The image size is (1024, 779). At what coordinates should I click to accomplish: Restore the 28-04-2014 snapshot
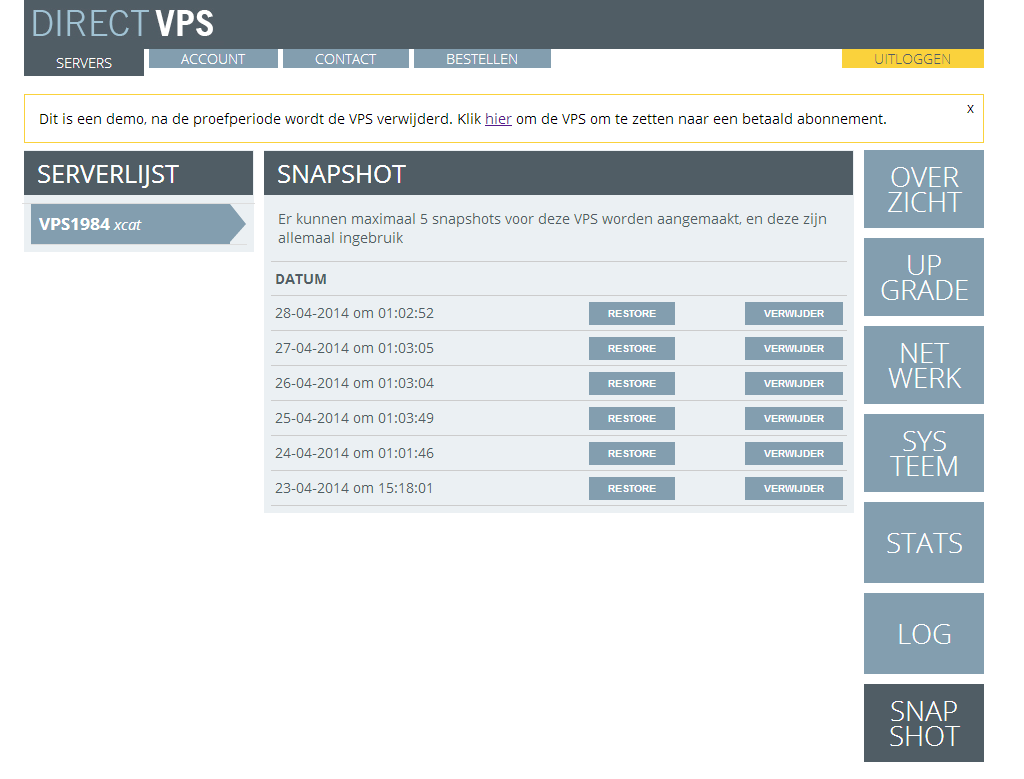coord(631,314)
